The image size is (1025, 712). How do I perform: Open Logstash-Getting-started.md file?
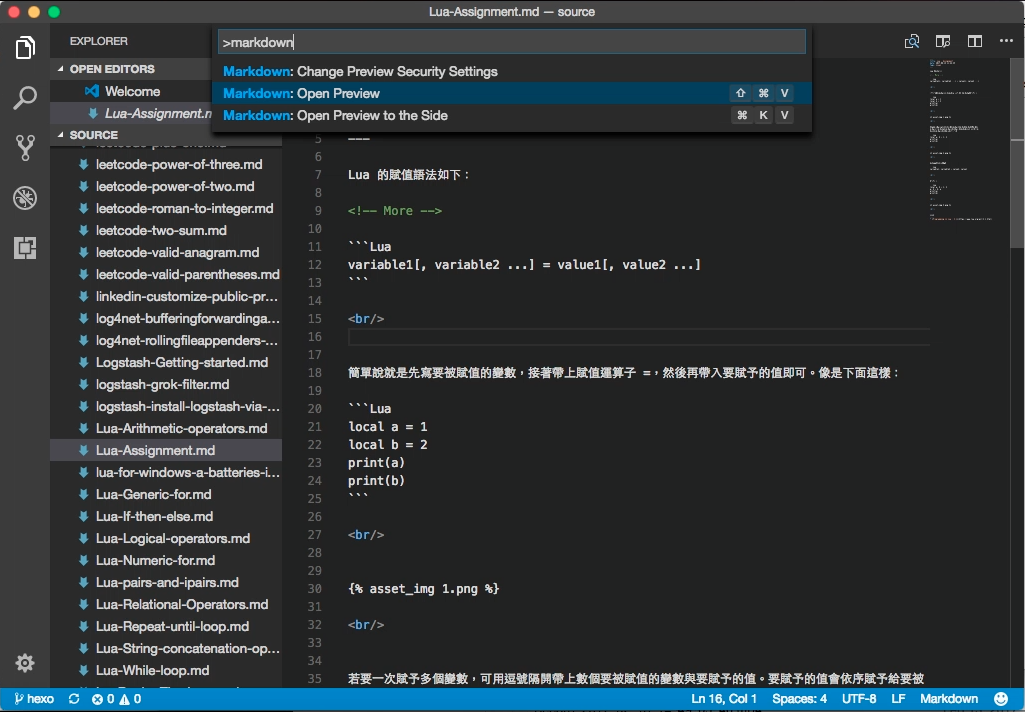point(166,362)
